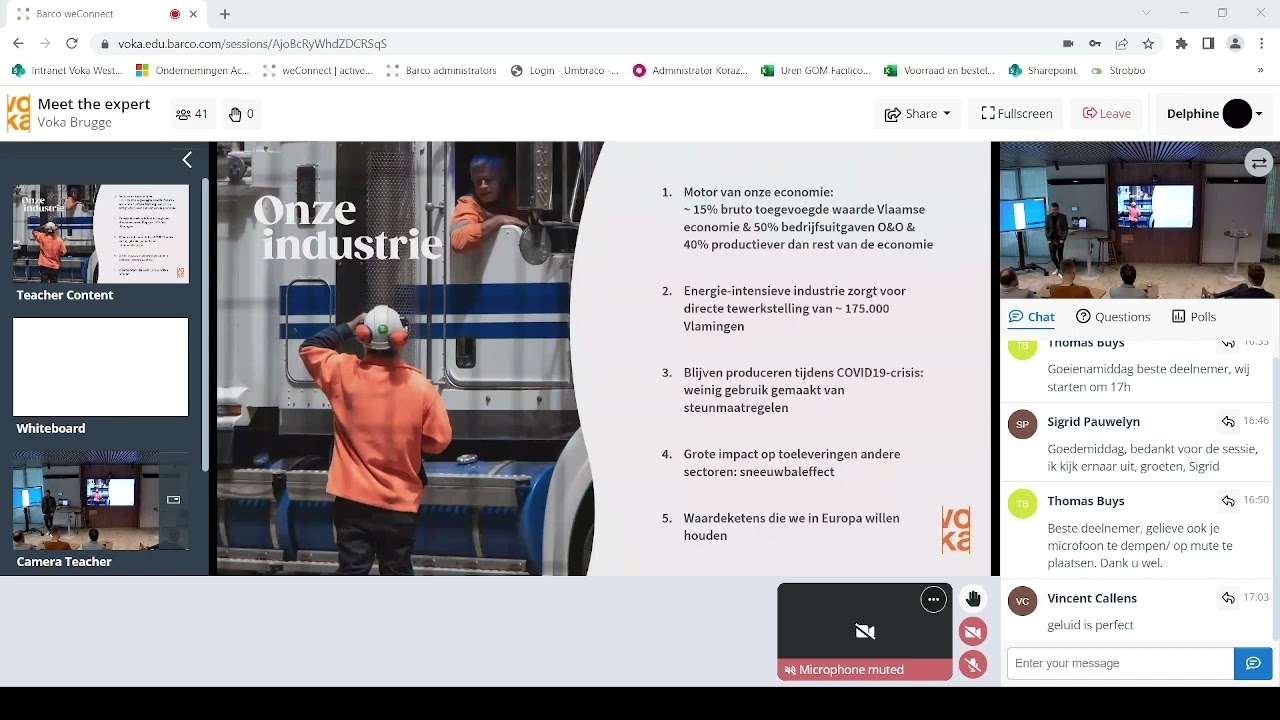The width and height of the screenshot is (1280, 720).
Task: Click the shared Onze industrie slide
Action: [x=604, y=359]
